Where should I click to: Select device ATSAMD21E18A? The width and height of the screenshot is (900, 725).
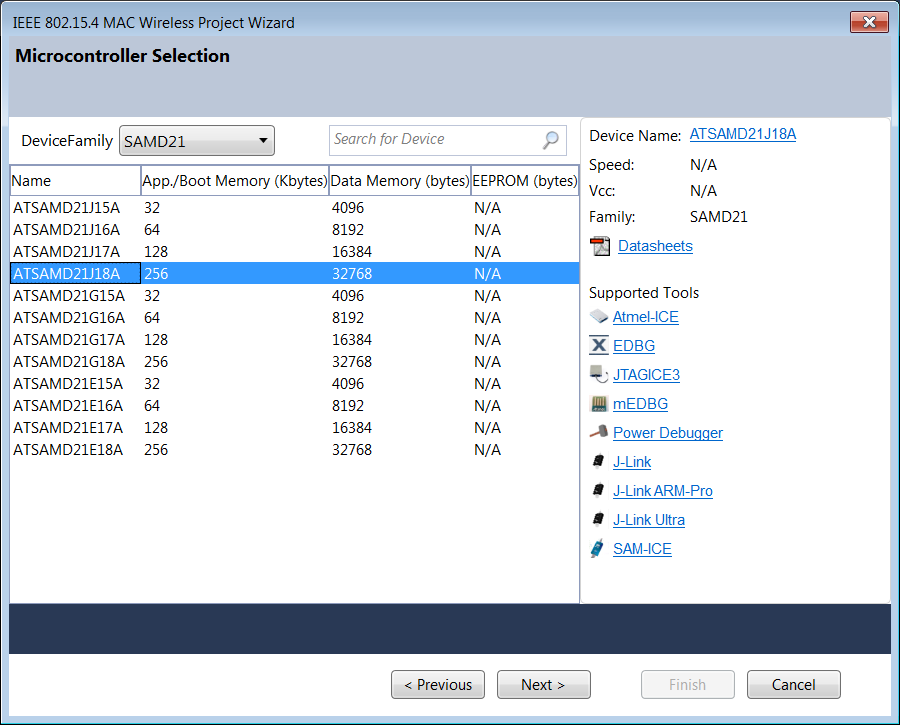point(294,449)
